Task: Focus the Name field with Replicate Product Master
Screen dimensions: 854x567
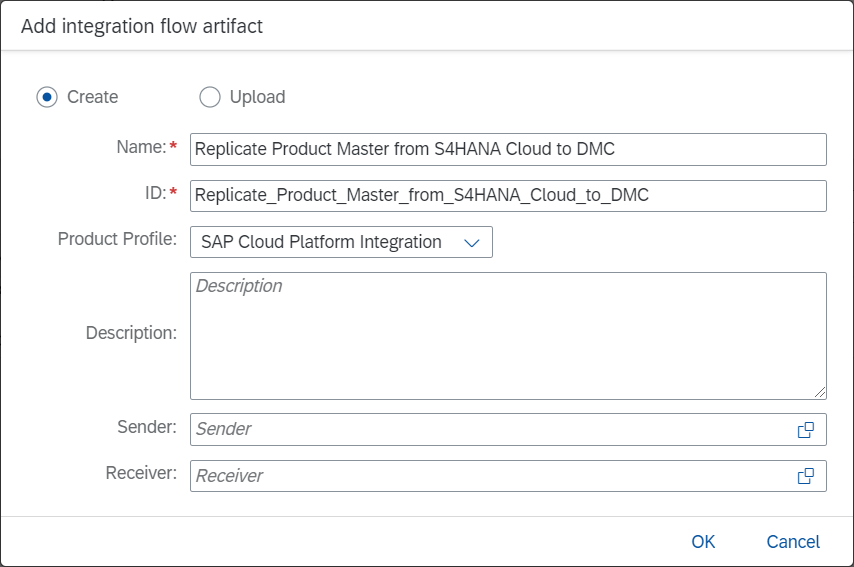Action: point(508,149)
